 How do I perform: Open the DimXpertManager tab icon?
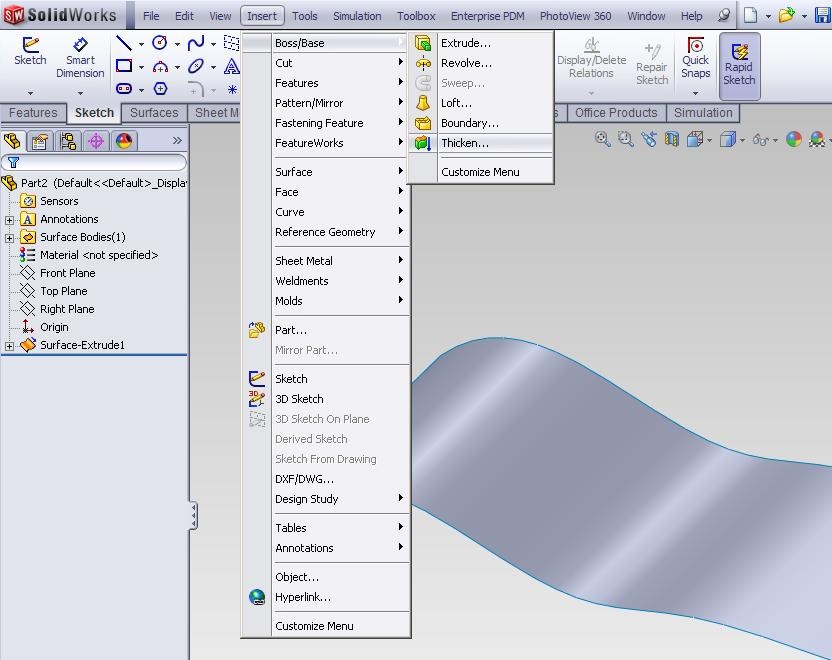click(96, 141)
